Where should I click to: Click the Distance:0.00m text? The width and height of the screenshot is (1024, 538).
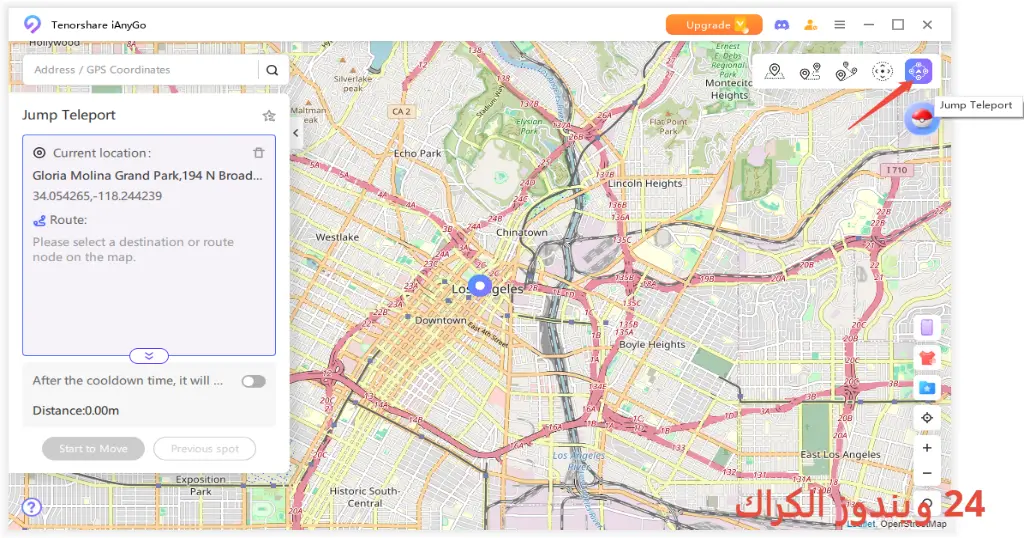(76, 411)
